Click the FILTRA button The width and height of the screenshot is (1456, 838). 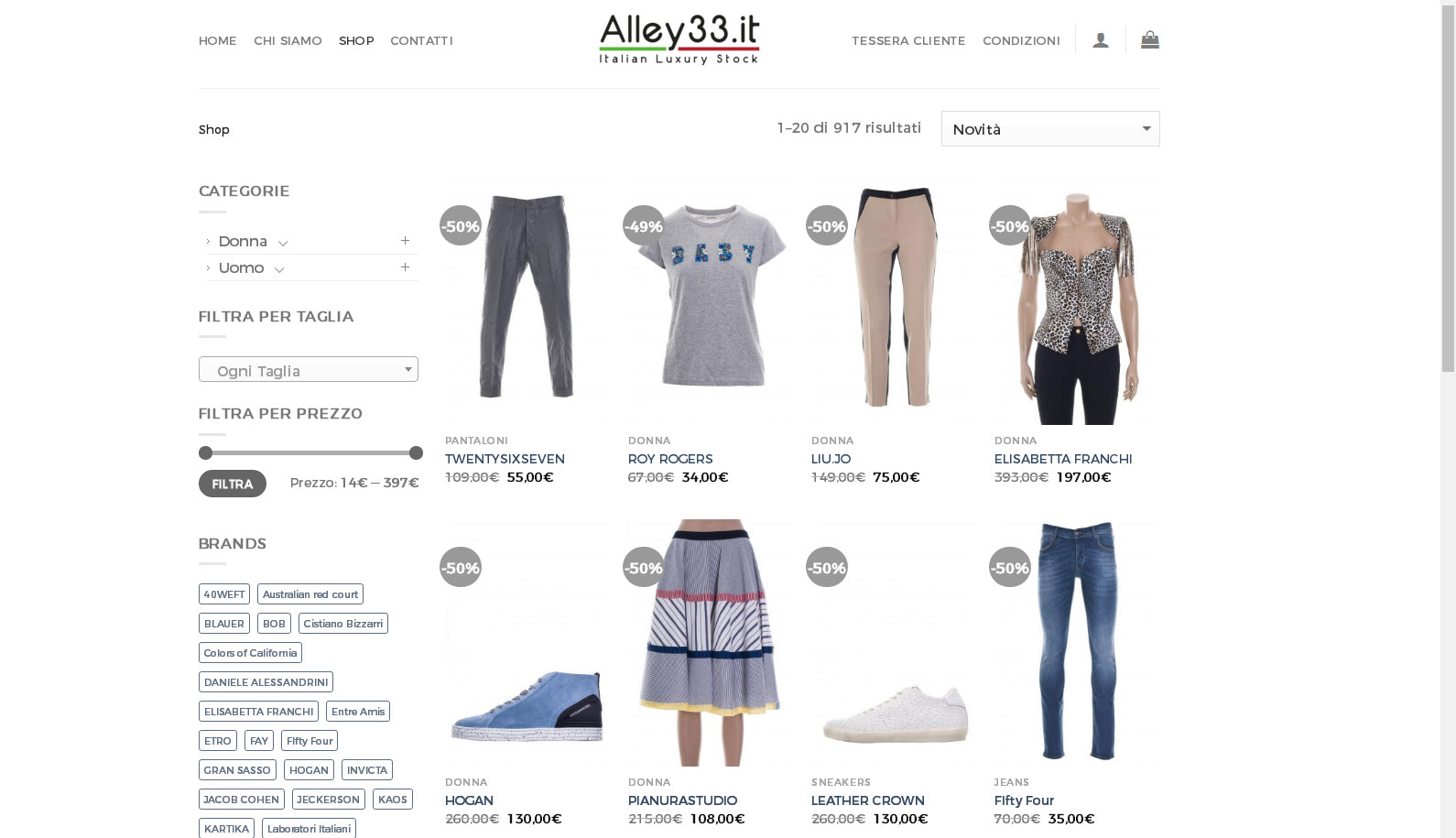tap(233, 484)
